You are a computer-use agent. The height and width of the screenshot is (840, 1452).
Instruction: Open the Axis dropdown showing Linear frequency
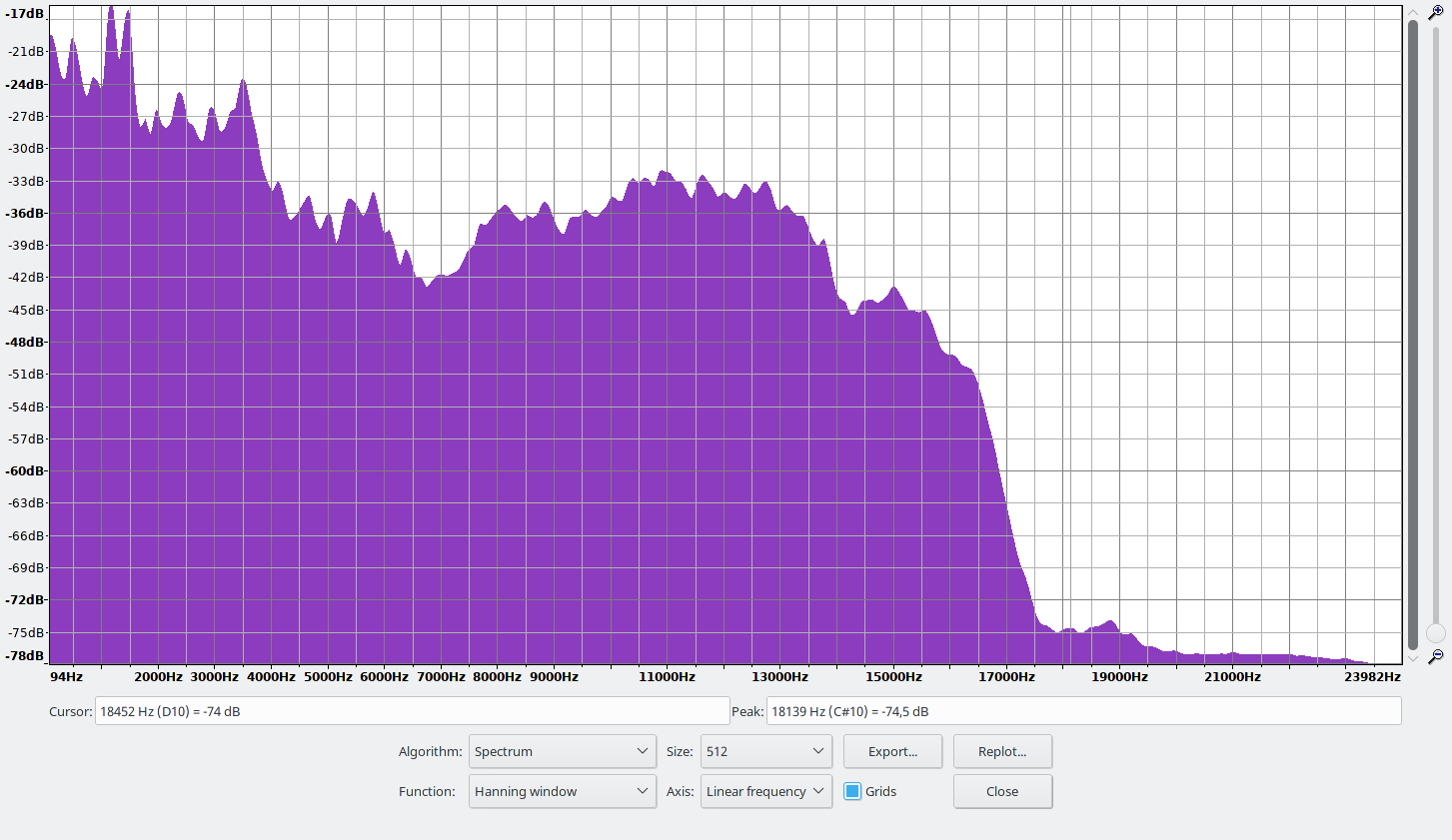(766, 791)
